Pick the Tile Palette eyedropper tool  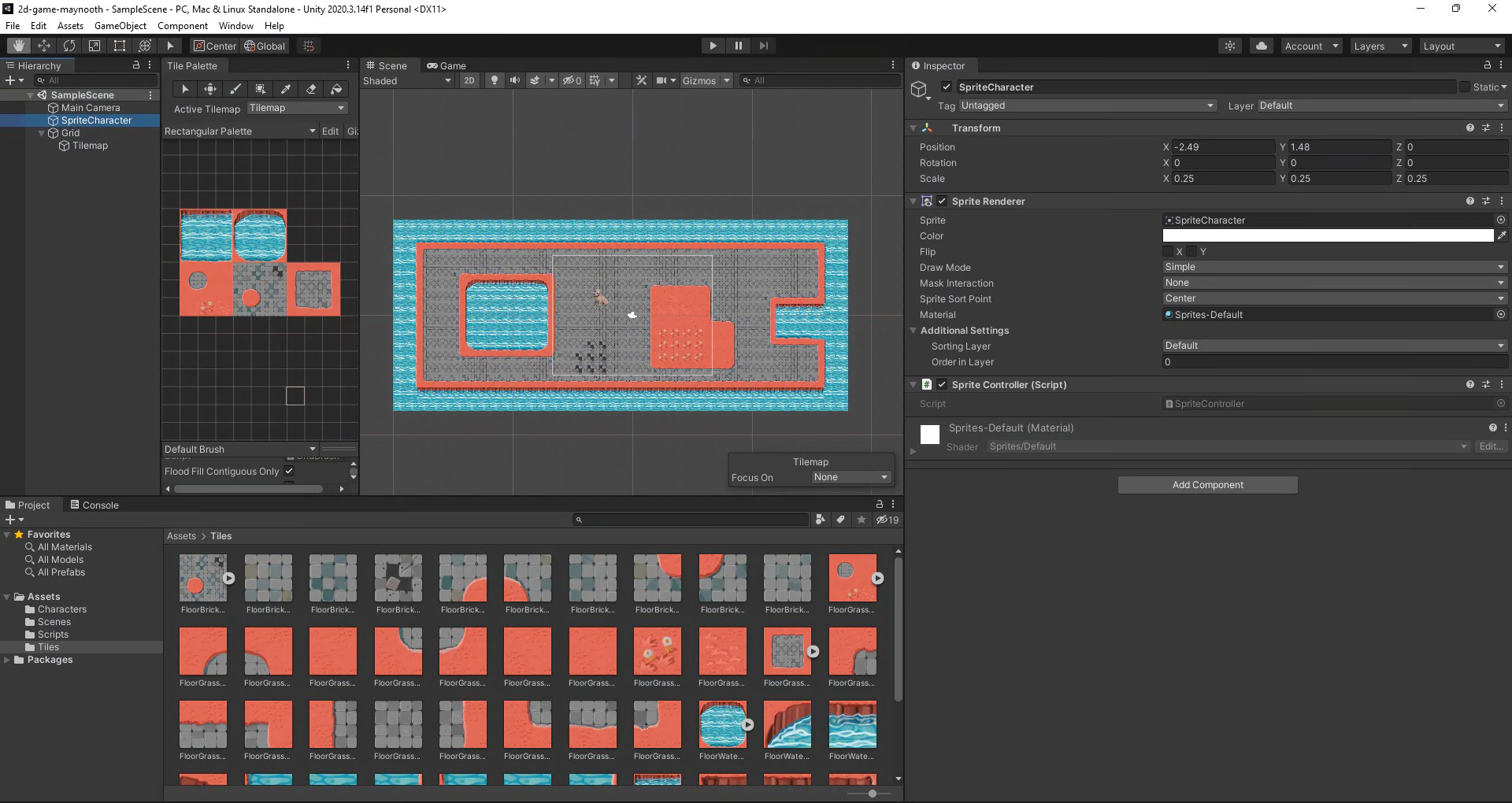[286, 89]
